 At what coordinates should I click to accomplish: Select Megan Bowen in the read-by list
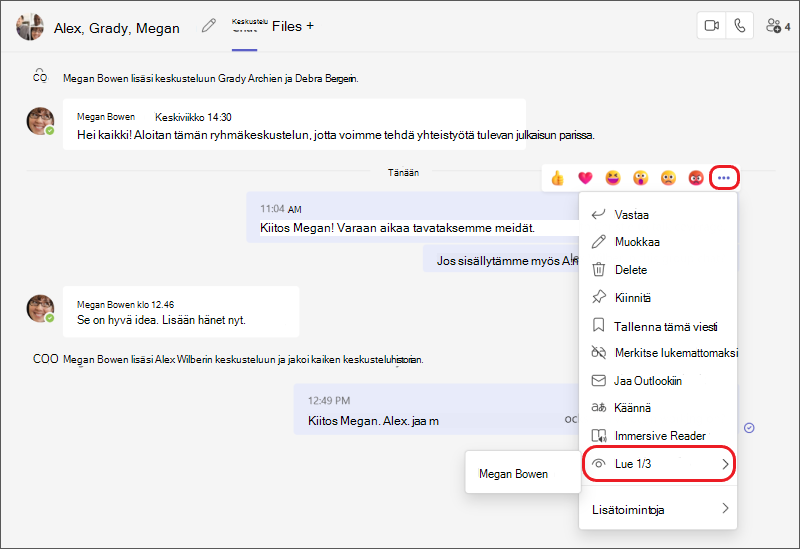pyautogui.click(x=513, y=474)
